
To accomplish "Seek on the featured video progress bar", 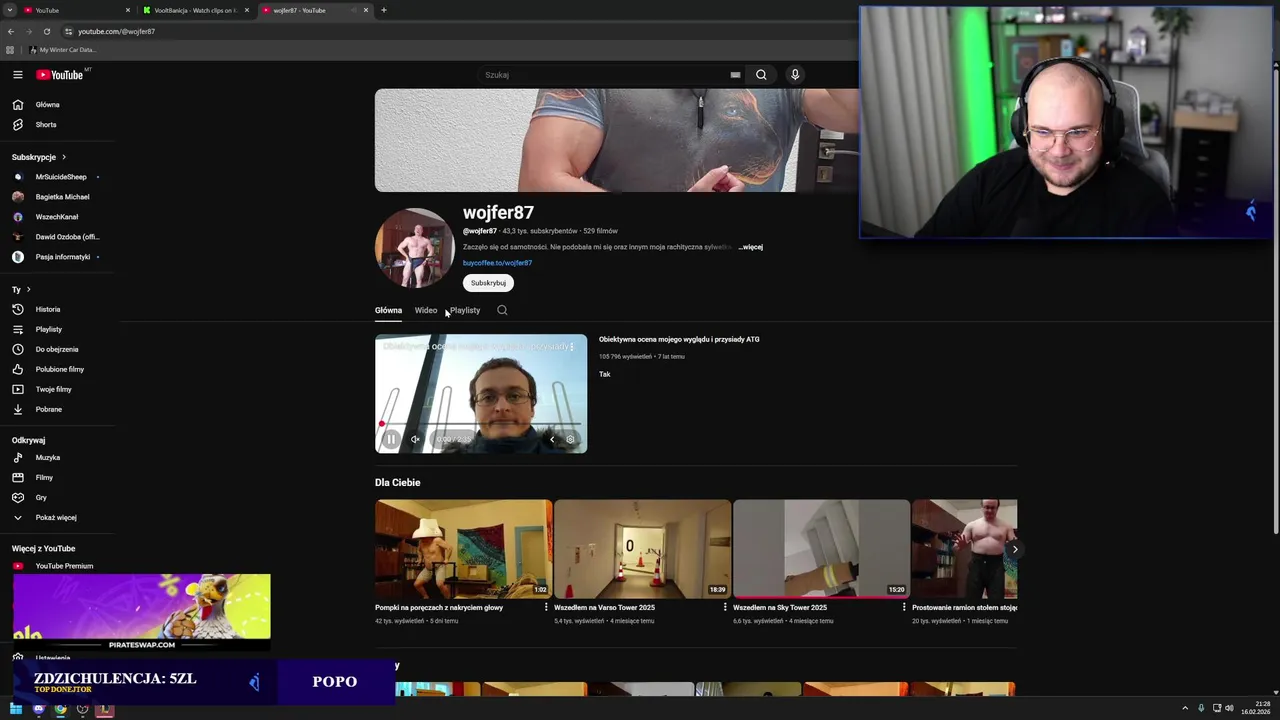I will pos(481,424).
